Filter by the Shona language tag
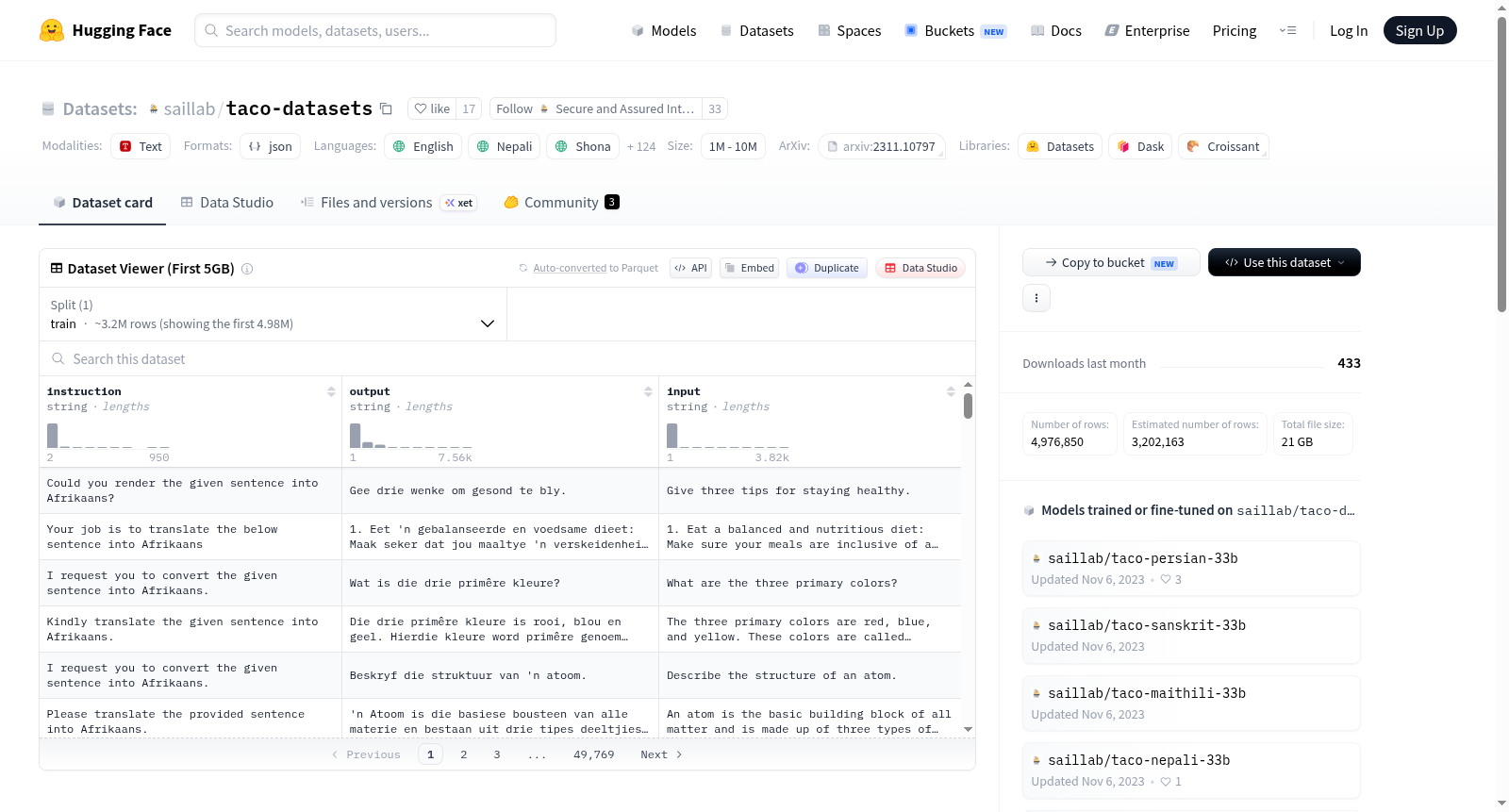 (x=583, y=146)
